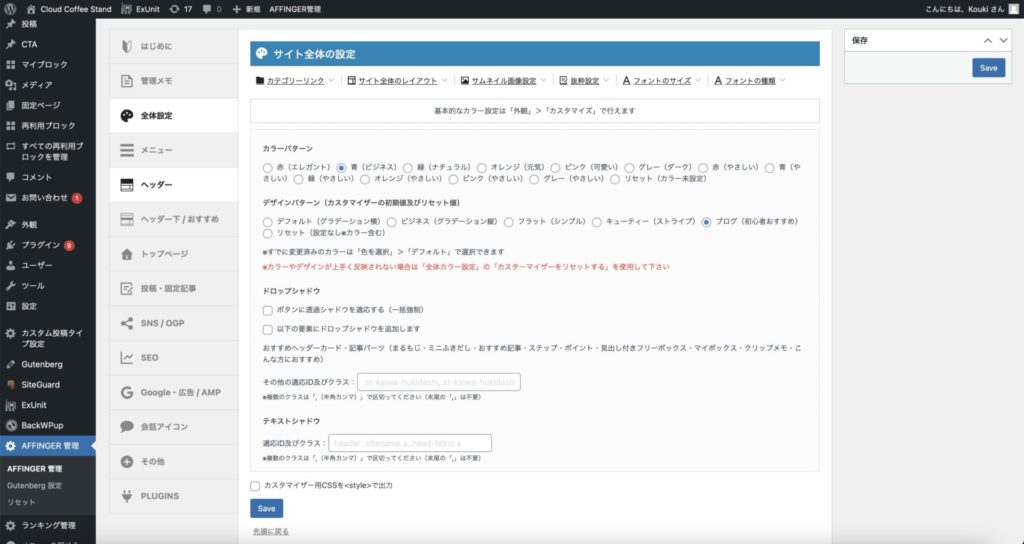Click the palette icon beside 全体設定

[x=127, y=116]
